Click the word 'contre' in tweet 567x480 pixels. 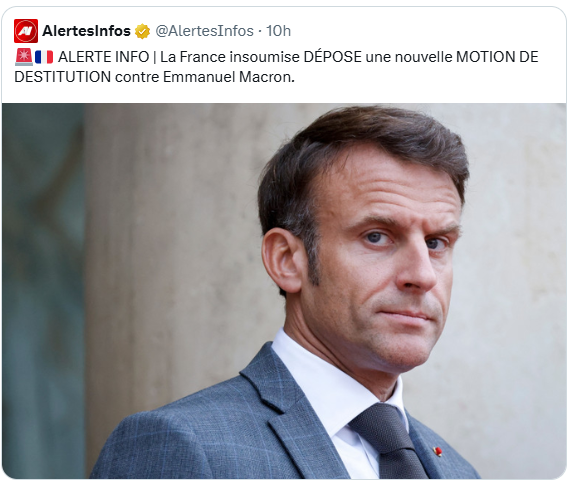point(137,77)
